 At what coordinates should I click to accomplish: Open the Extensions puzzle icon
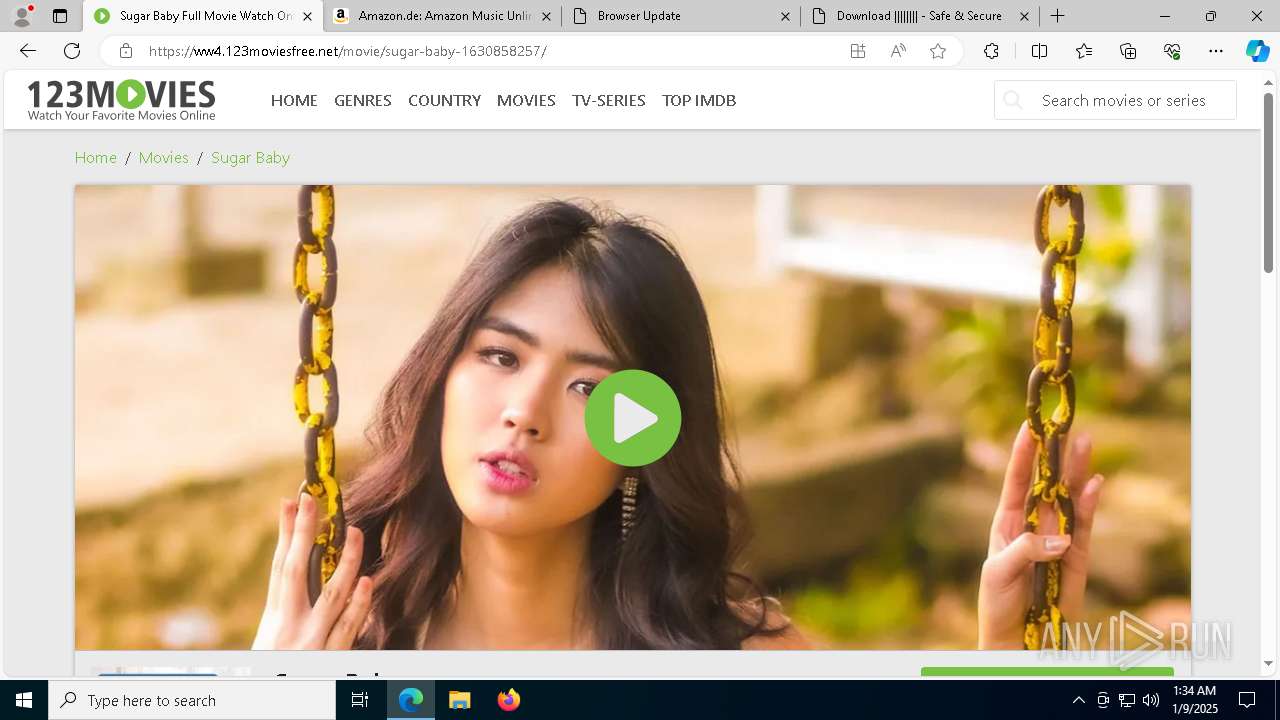coord(991,51)
